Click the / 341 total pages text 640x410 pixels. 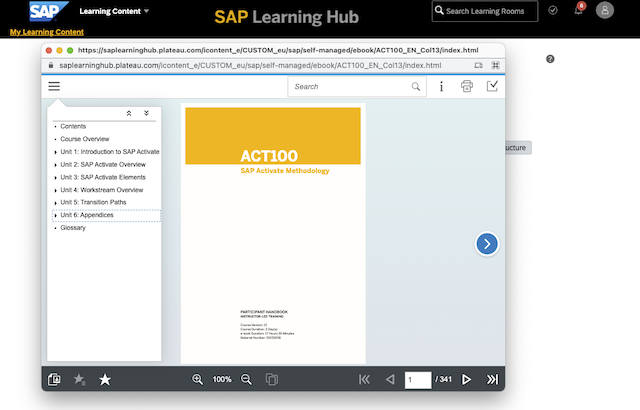443,379
